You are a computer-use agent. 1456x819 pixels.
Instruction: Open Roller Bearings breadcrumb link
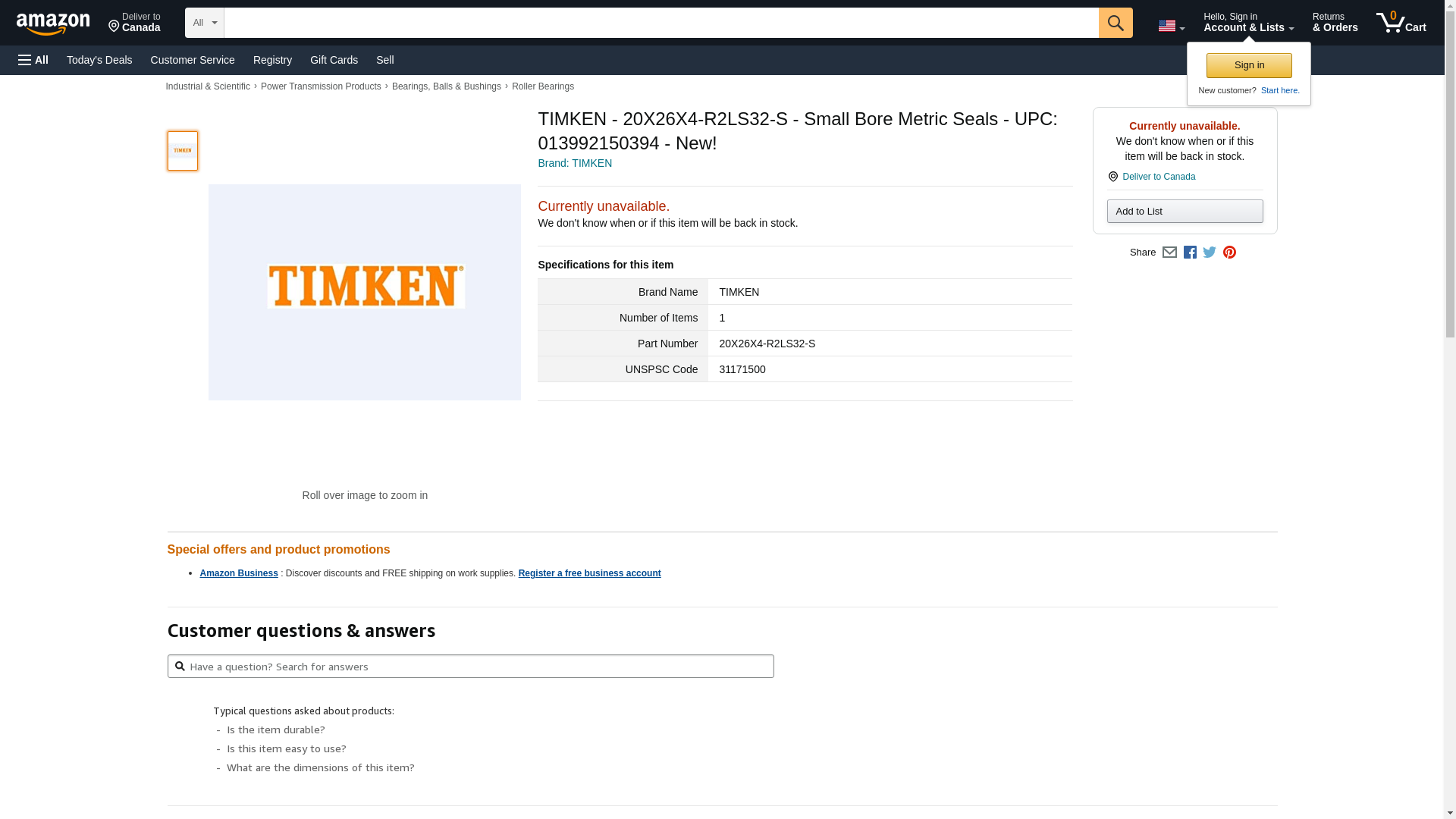click(x=543, y=86)
